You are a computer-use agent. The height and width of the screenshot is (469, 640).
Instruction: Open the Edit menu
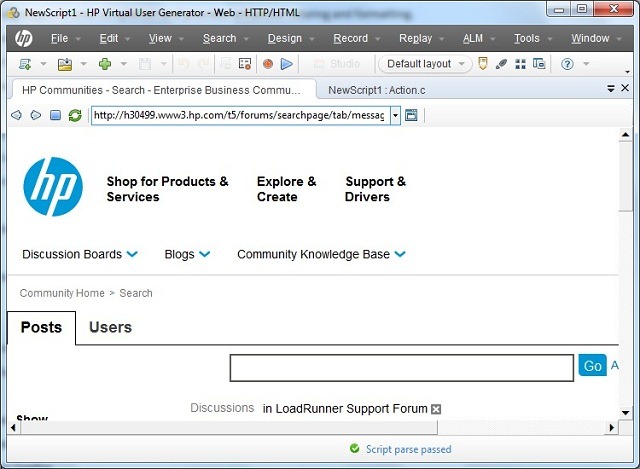[x=115, y=38]
